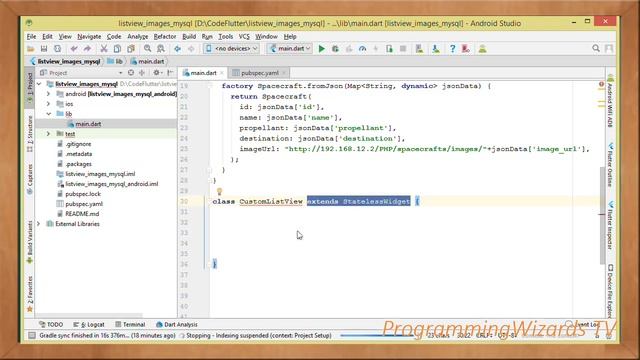Select main.dart in project tree
Image resolution: width=640 pixels, height=360 pixels.
(x=88, y=124)
